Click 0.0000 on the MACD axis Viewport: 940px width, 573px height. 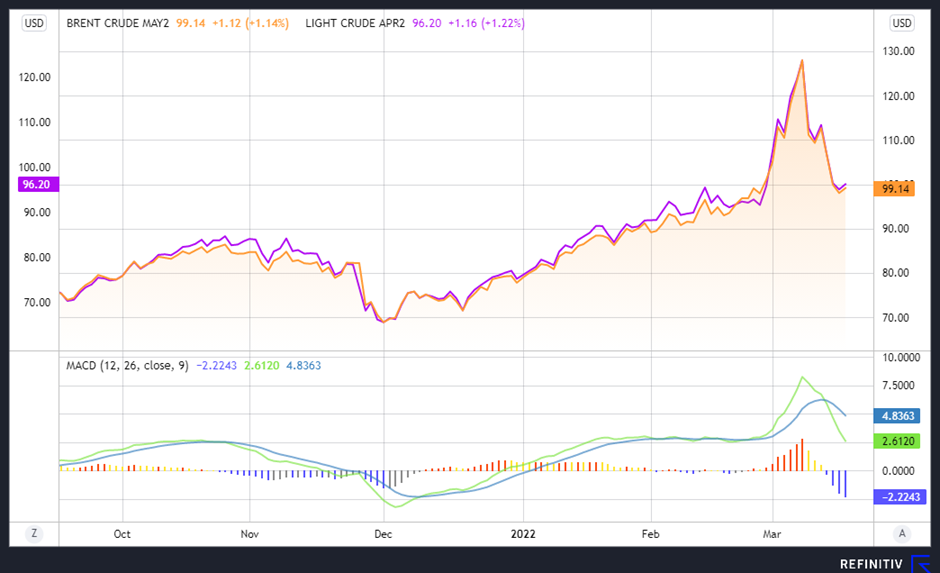pos(899,471)
